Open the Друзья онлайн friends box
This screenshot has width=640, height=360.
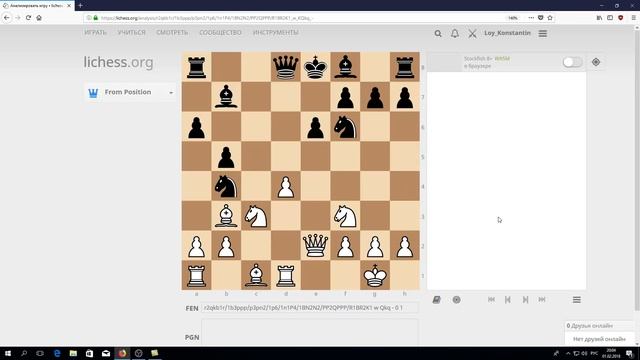(600, 326)
